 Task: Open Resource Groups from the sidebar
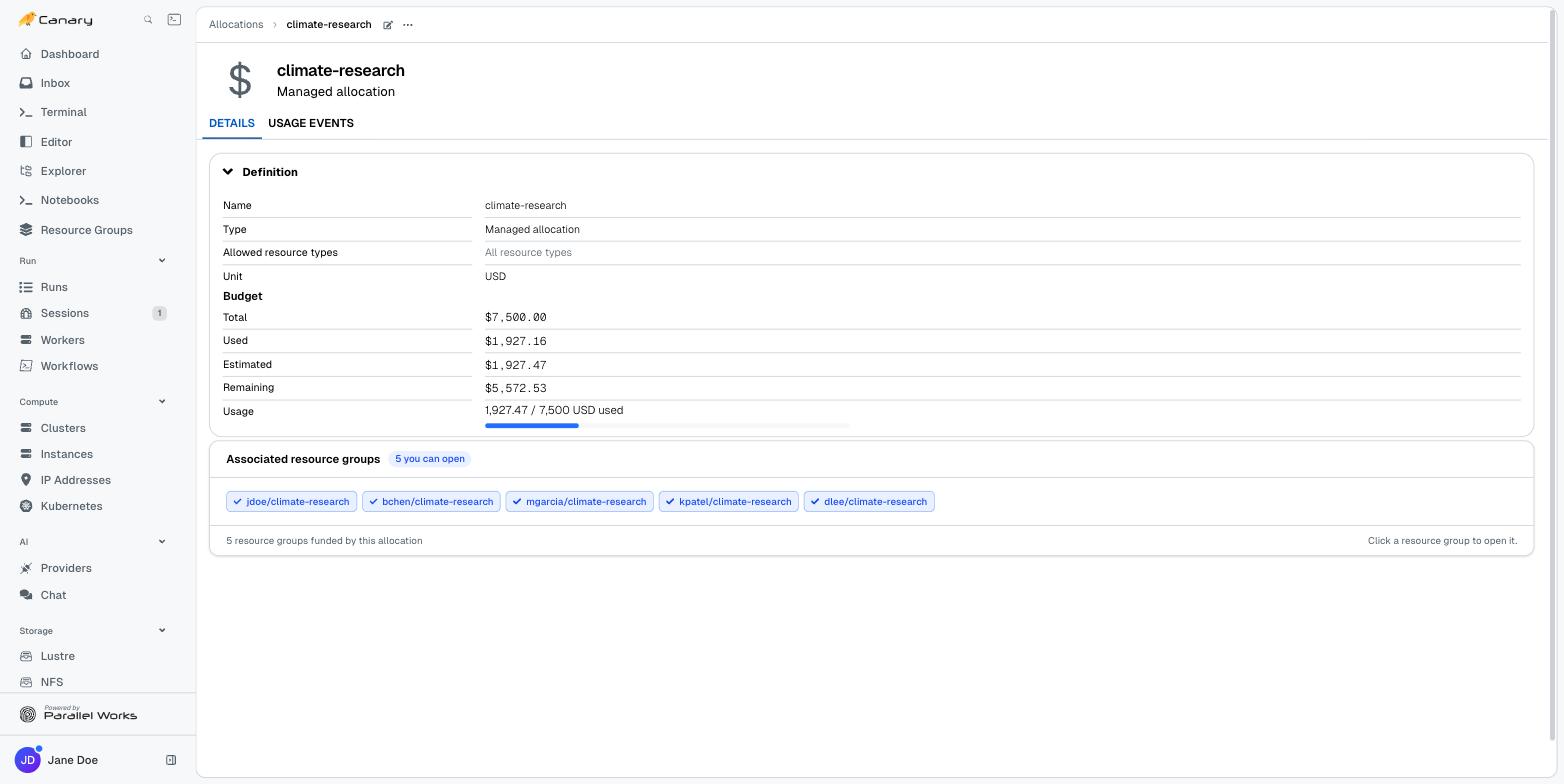pyautogui.click(x=86, y=230)
